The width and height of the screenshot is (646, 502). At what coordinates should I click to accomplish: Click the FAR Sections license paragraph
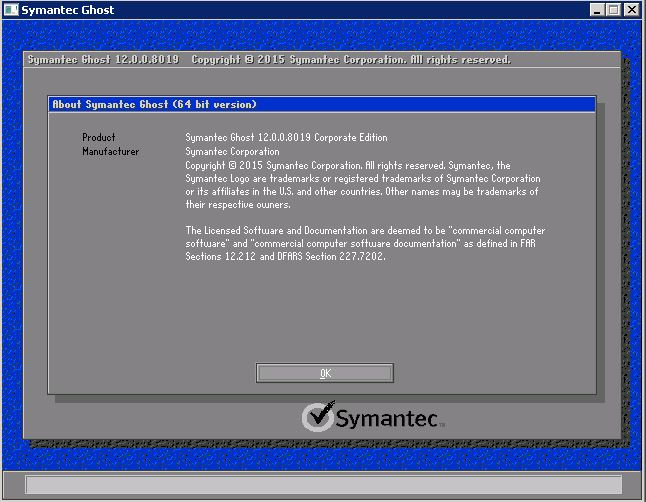[365, 243]
